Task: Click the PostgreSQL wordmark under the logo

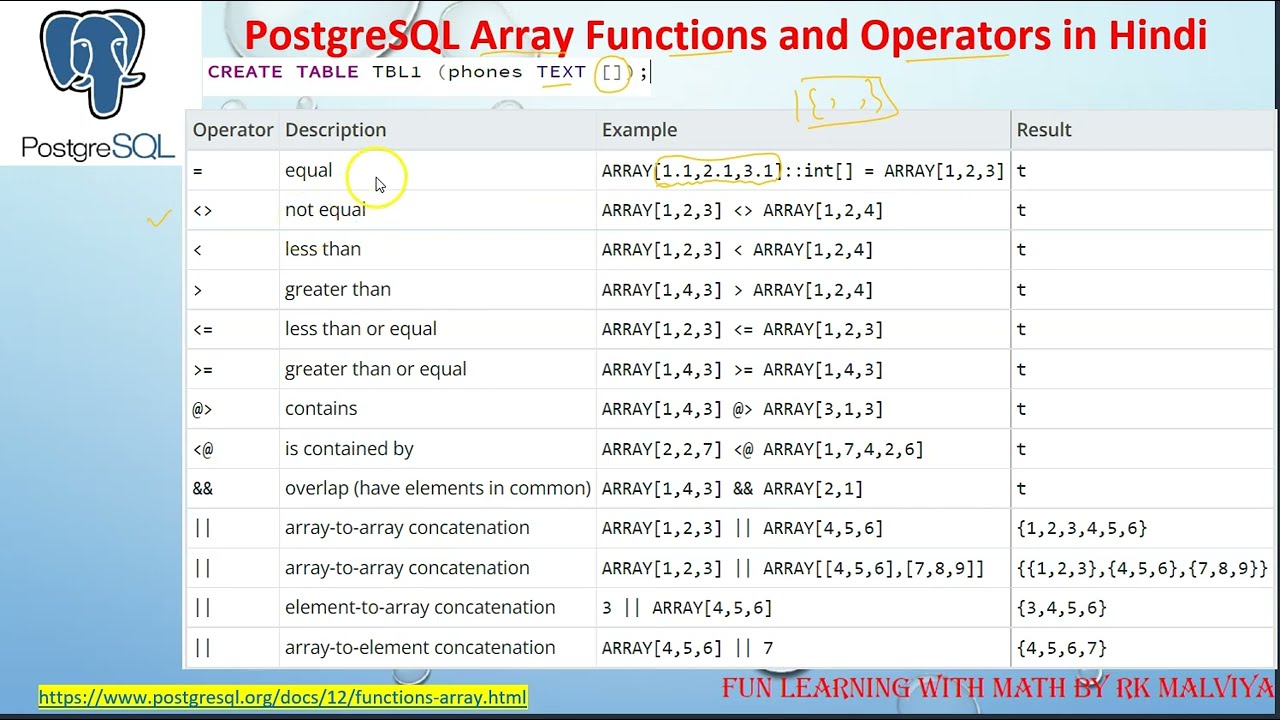Action: click(x=98, y=148)
